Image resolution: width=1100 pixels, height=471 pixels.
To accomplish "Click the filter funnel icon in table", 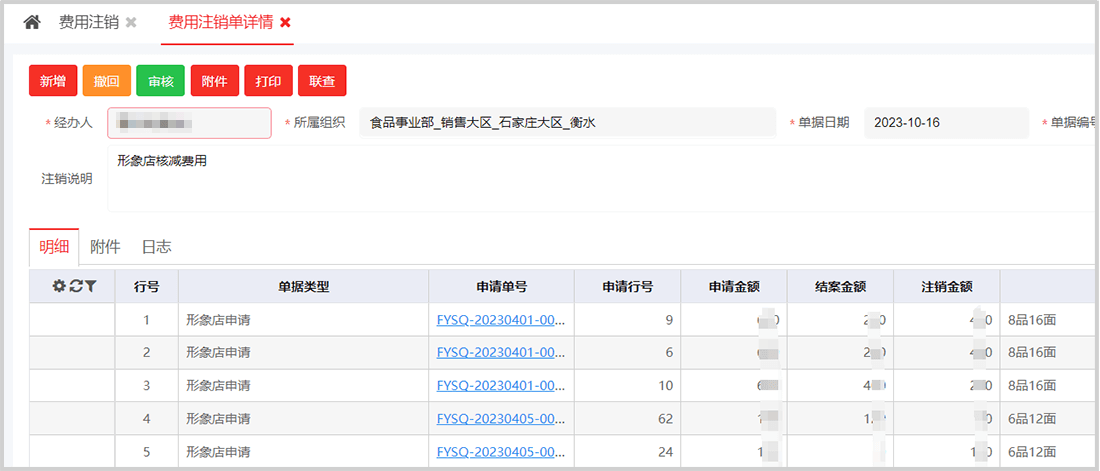I will pyautogui.click(x=90, y=286).
